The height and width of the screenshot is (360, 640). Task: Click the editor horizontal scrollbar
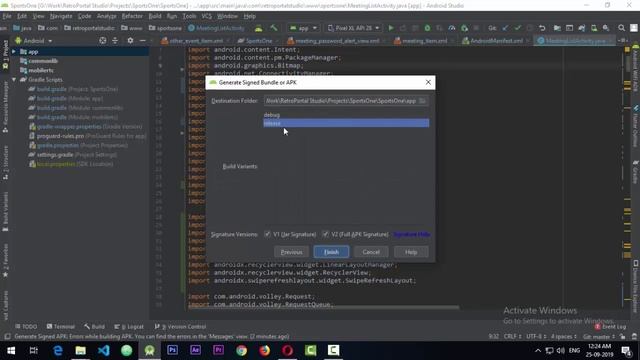coord(323,307)
